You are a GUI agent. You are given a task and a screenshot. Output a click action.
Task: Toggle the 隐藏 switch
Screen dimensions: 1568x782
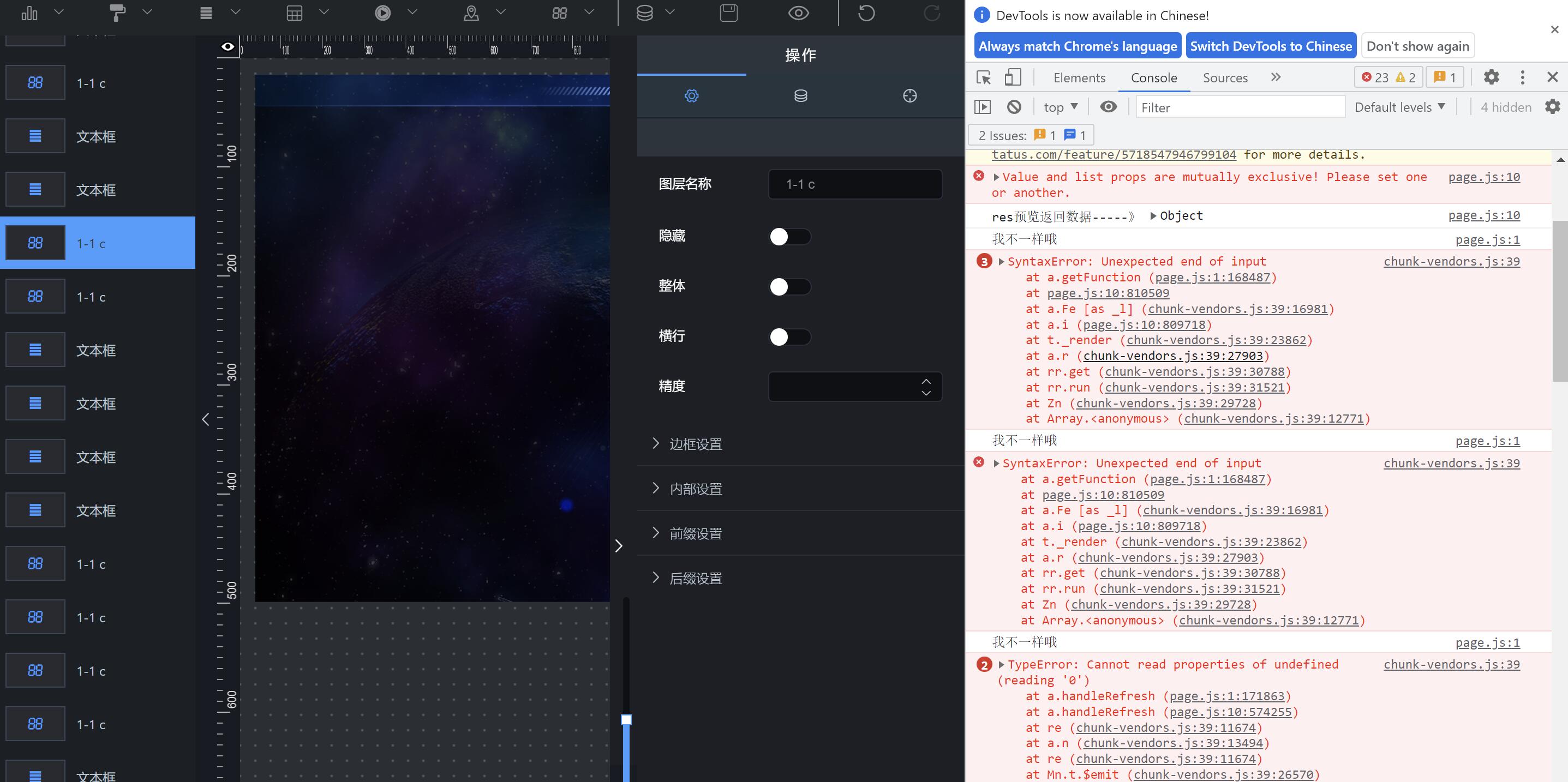[789, 237]
